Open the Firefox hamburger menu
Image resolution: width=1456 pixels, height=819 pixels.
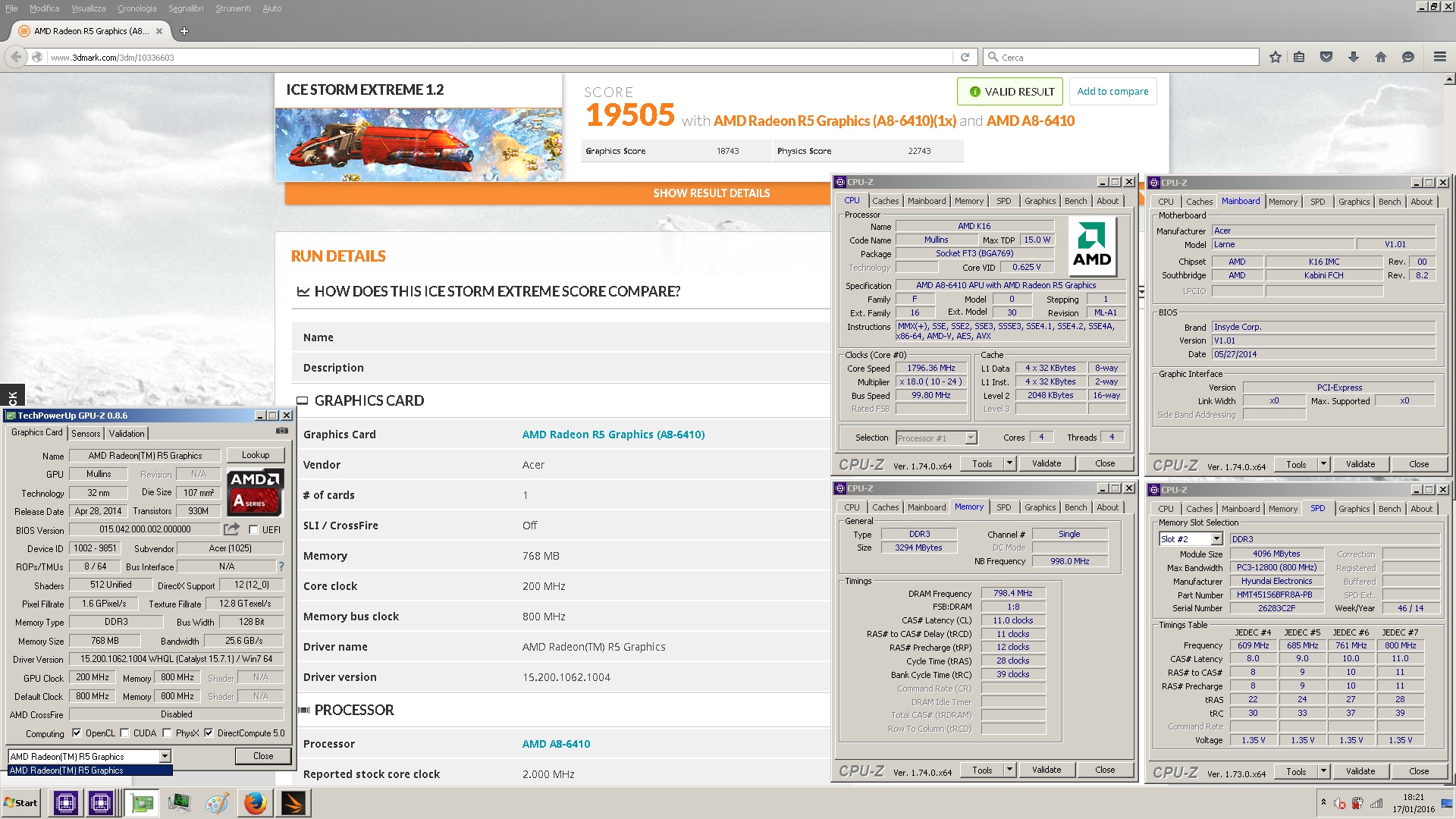(1440, 57)
